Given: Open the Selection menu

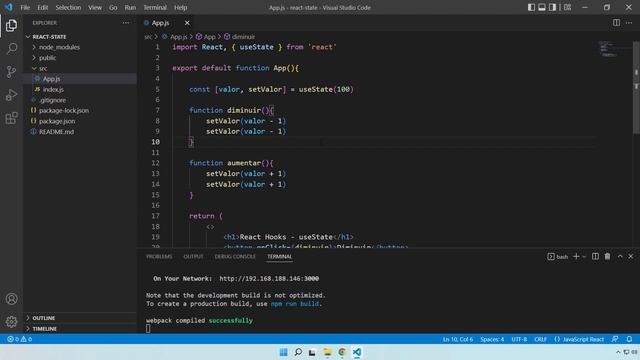Looking at the screenshot, I should click(68, 7).
